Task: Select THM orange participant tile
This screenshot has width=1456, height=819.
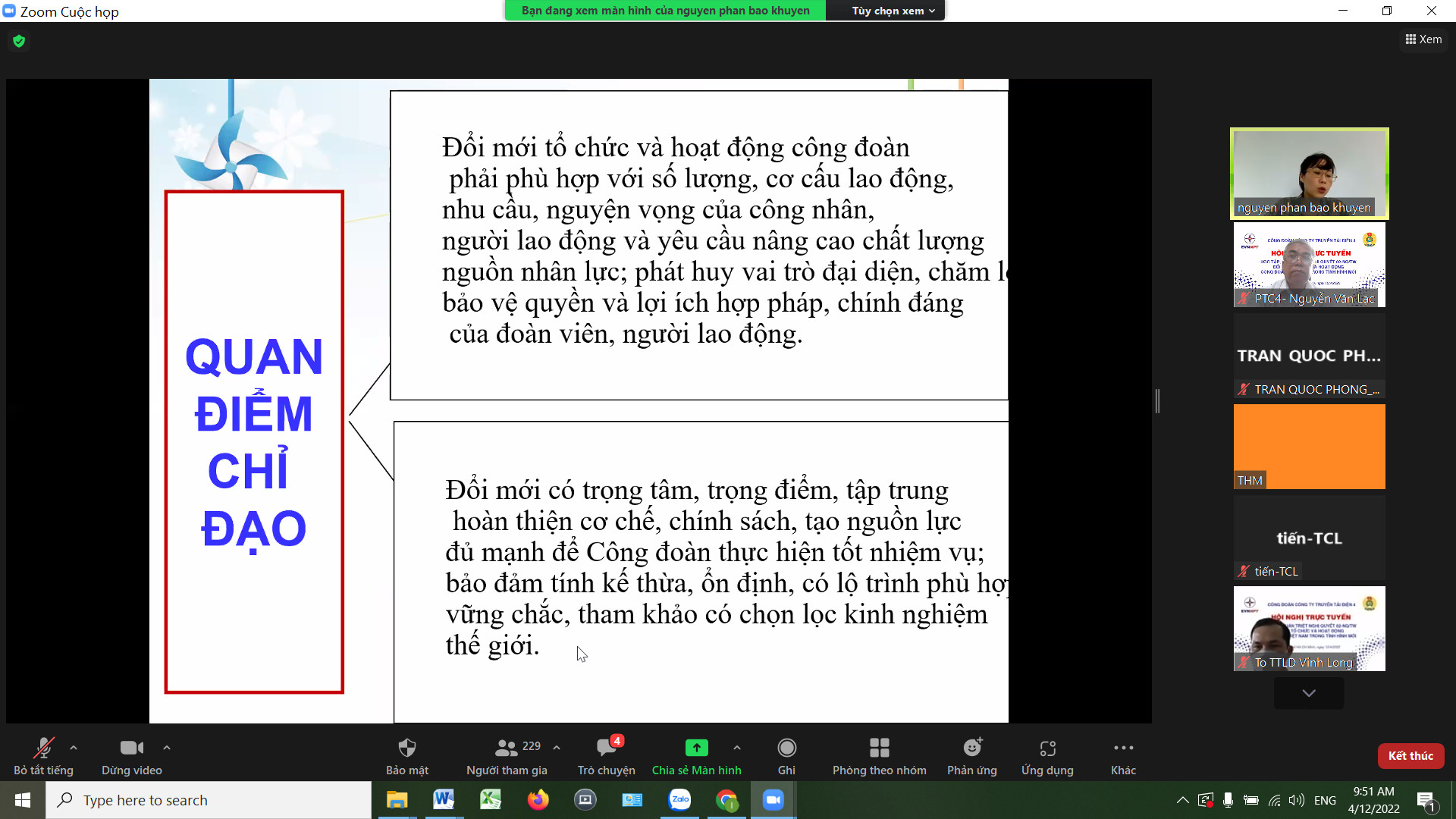Action: tap(1309, 447)
